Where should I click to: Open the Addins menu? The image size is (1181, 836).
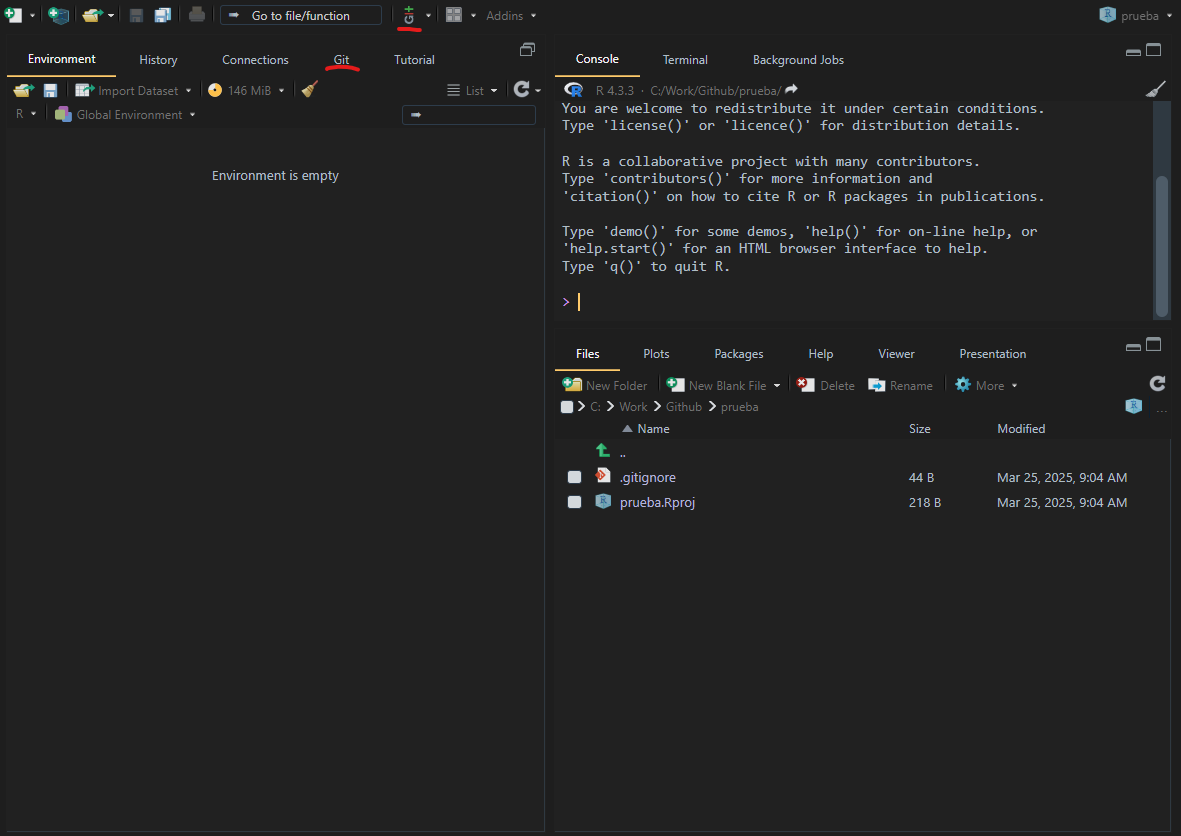[x=511, y=16]
